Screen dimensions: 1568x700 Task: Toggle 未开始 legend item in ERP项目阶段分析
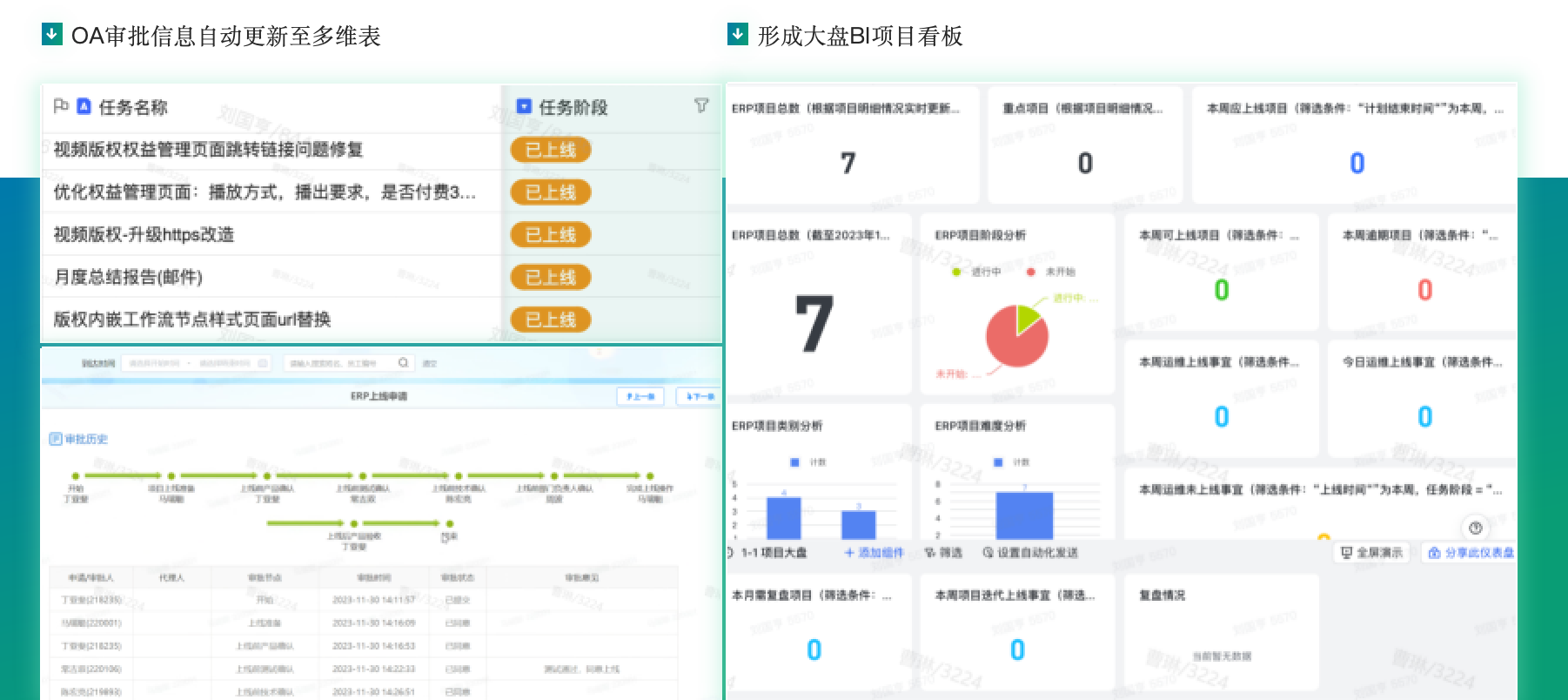pos(1050,272)
